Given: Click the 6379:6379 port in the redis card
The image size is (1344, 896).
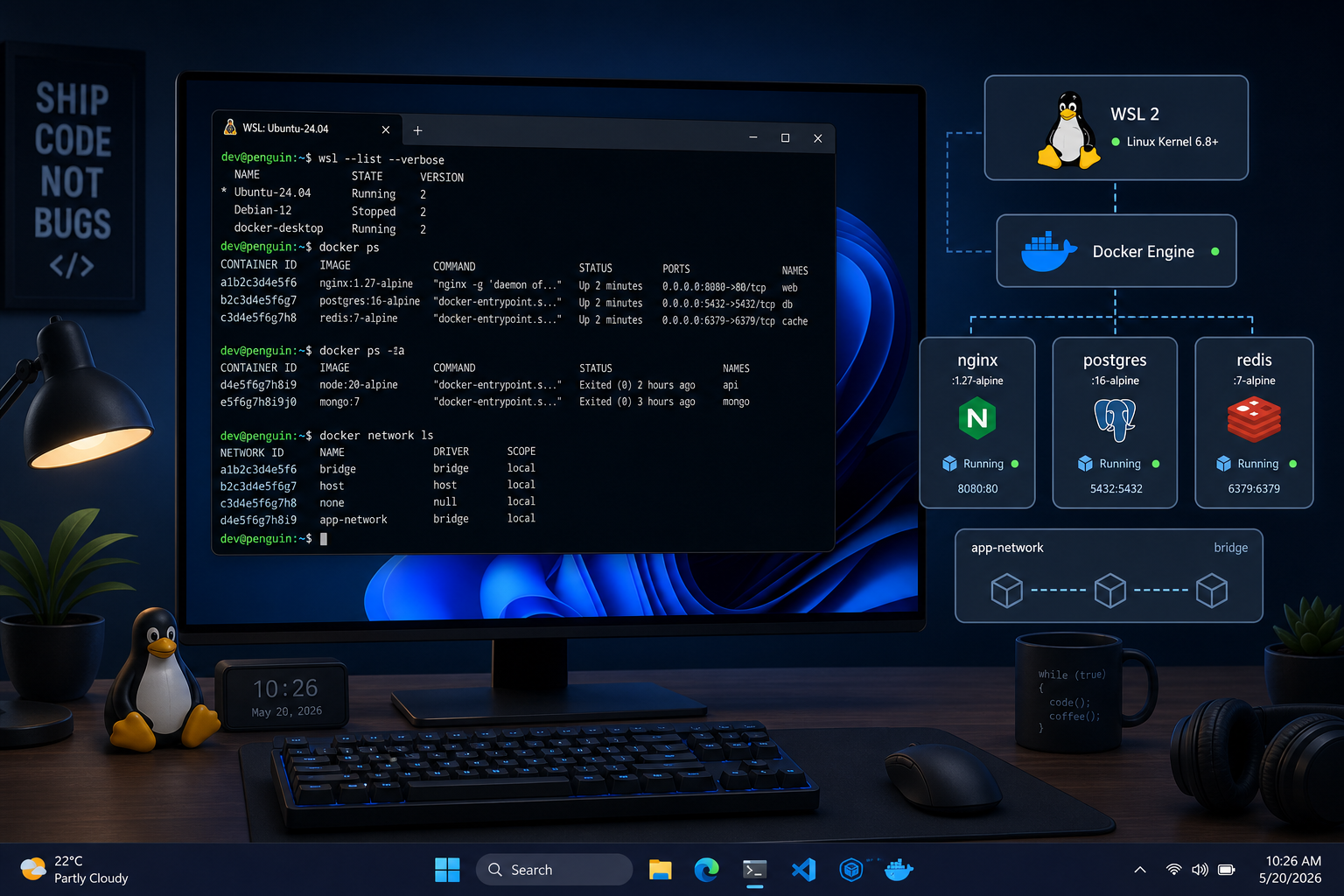Looking at the screenshot, I should [1254, 489].
